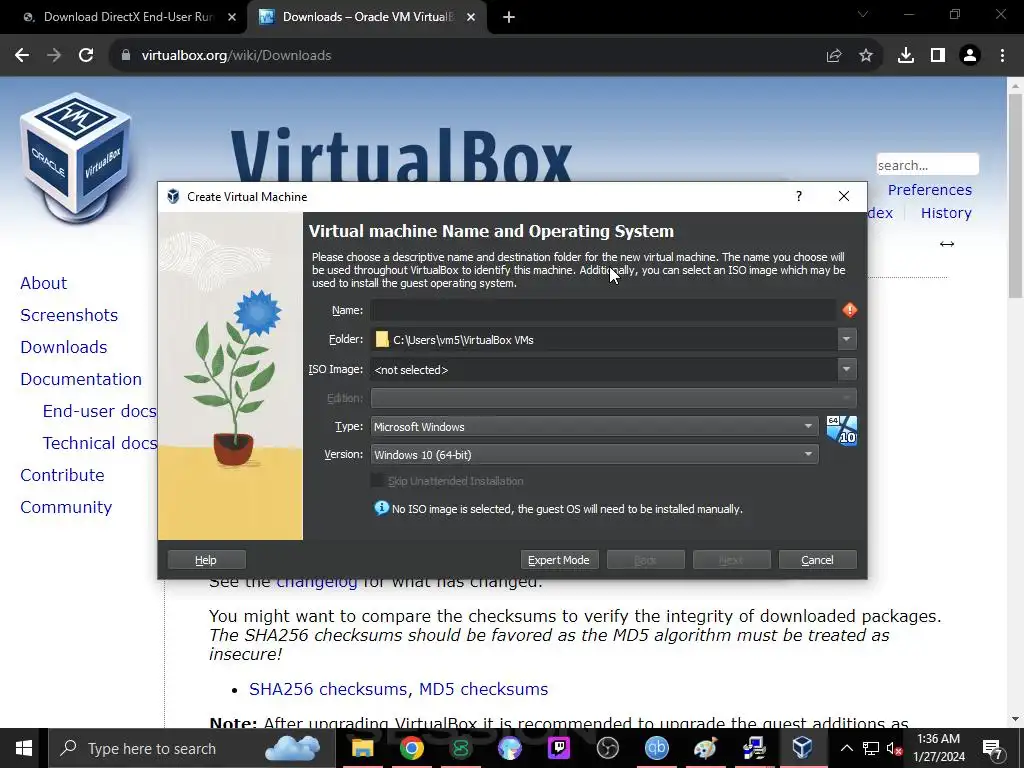Image resolution: width=1024 pixels, height=768 pixels.
Task: Click the Windows 10 64-bit OS type icon
Action: tap(841, 430)
